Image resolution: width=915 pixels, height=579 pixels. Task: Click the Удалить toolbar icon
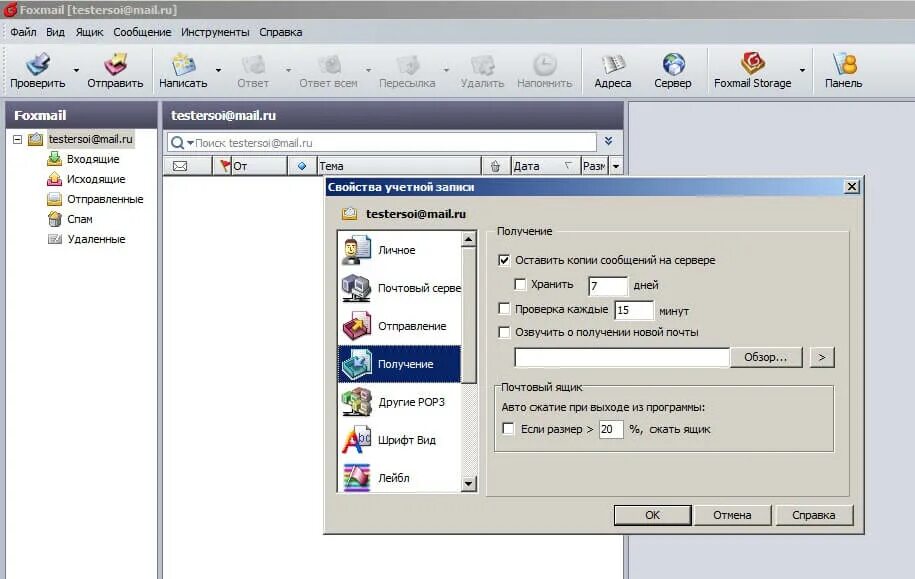click(482, 64)
